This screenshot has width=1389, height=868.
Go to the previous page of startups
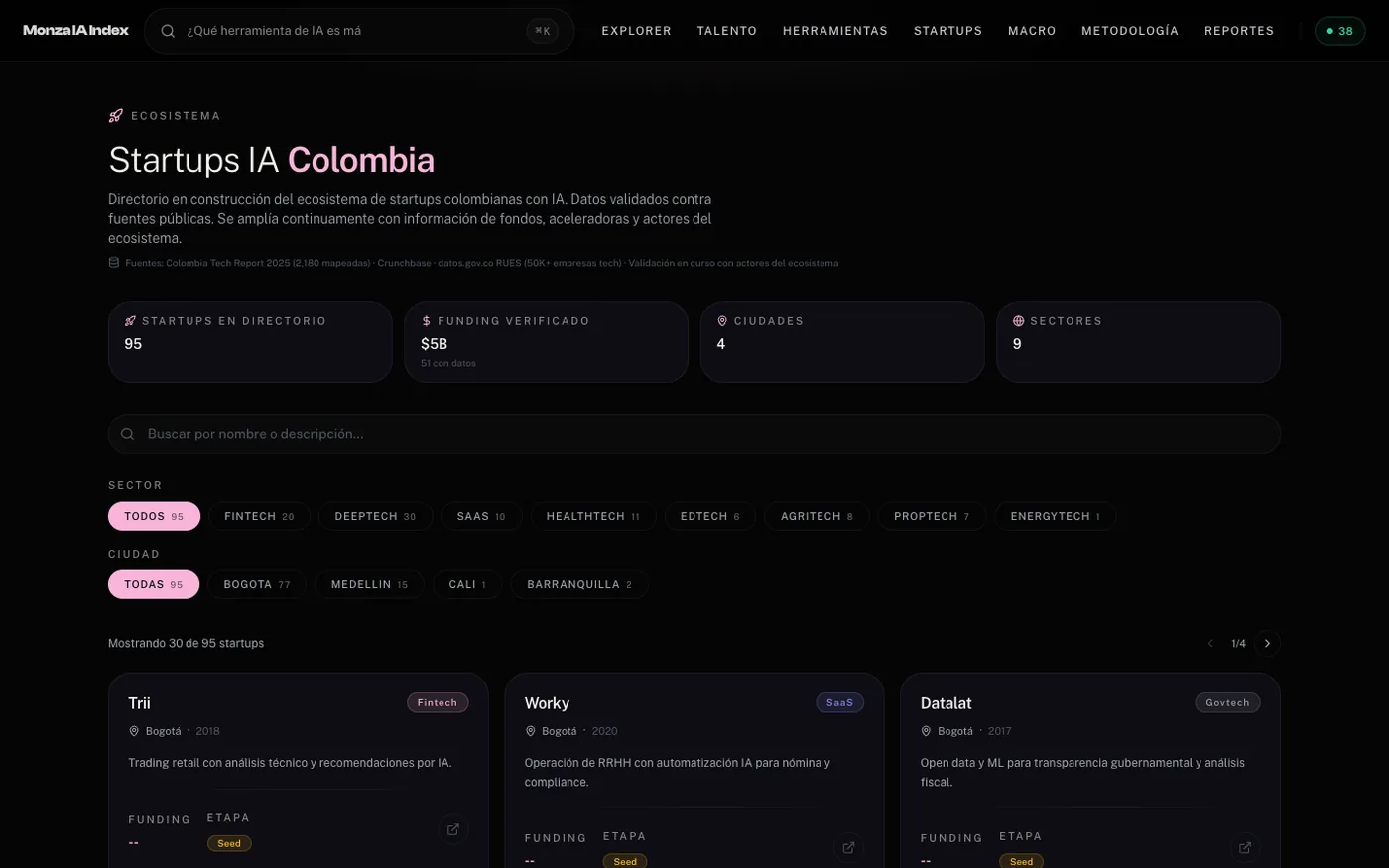[x=1209, y=643]
